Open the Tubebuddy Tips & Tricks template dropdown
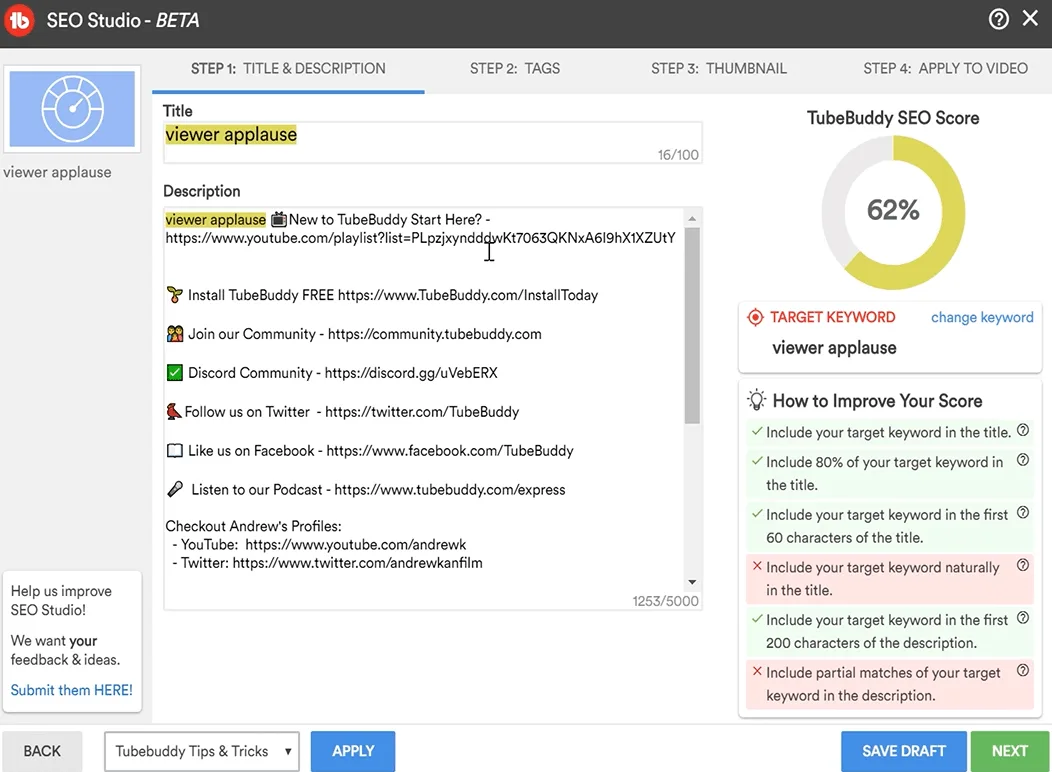Image resolution: width=1052 pixels, height=772 pixels. tap(202, 751)
